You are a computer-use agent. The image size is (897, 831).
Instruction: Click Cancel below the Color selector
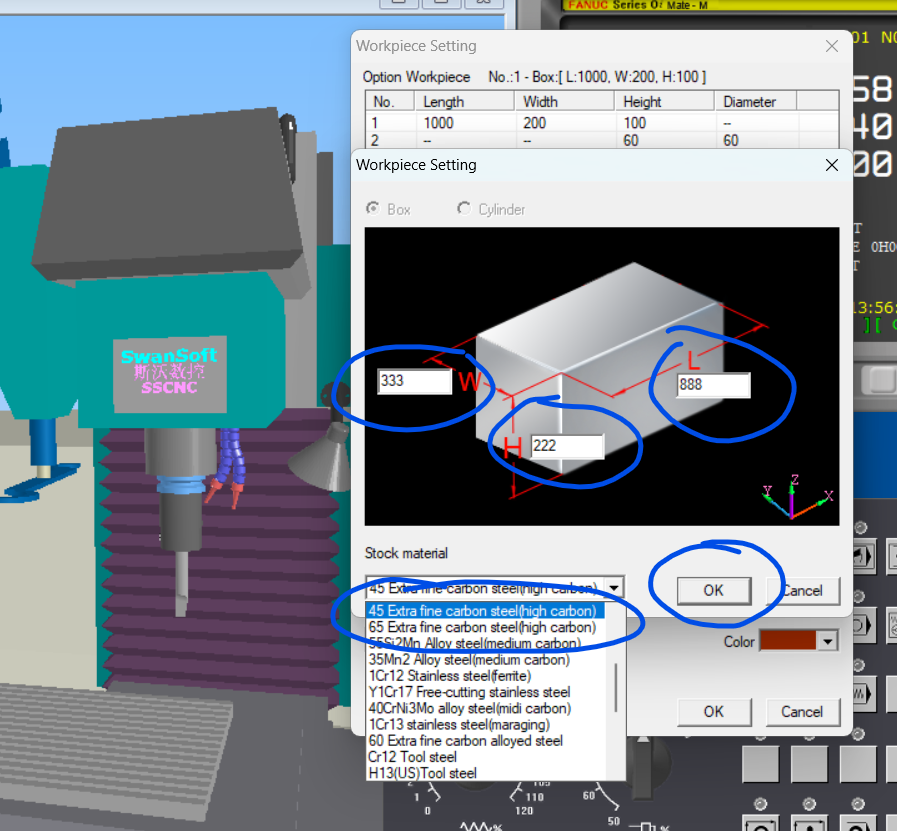tap(801, 712)
